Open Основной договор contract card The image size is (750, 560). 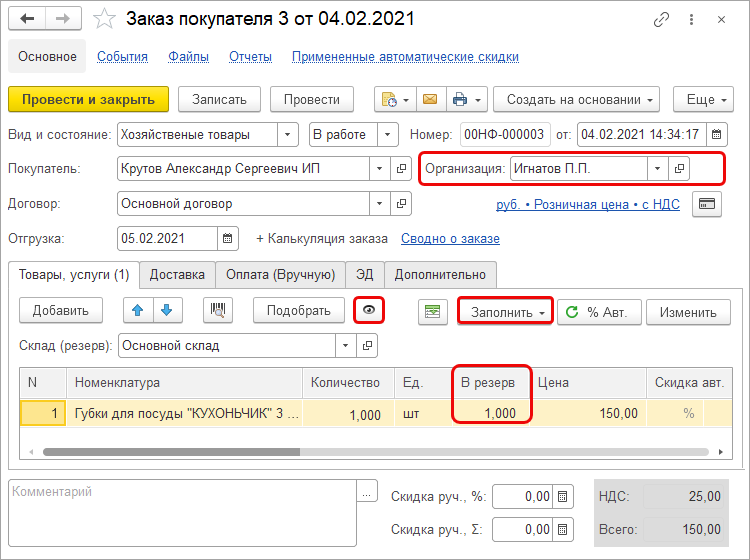(x=401, y=204)
